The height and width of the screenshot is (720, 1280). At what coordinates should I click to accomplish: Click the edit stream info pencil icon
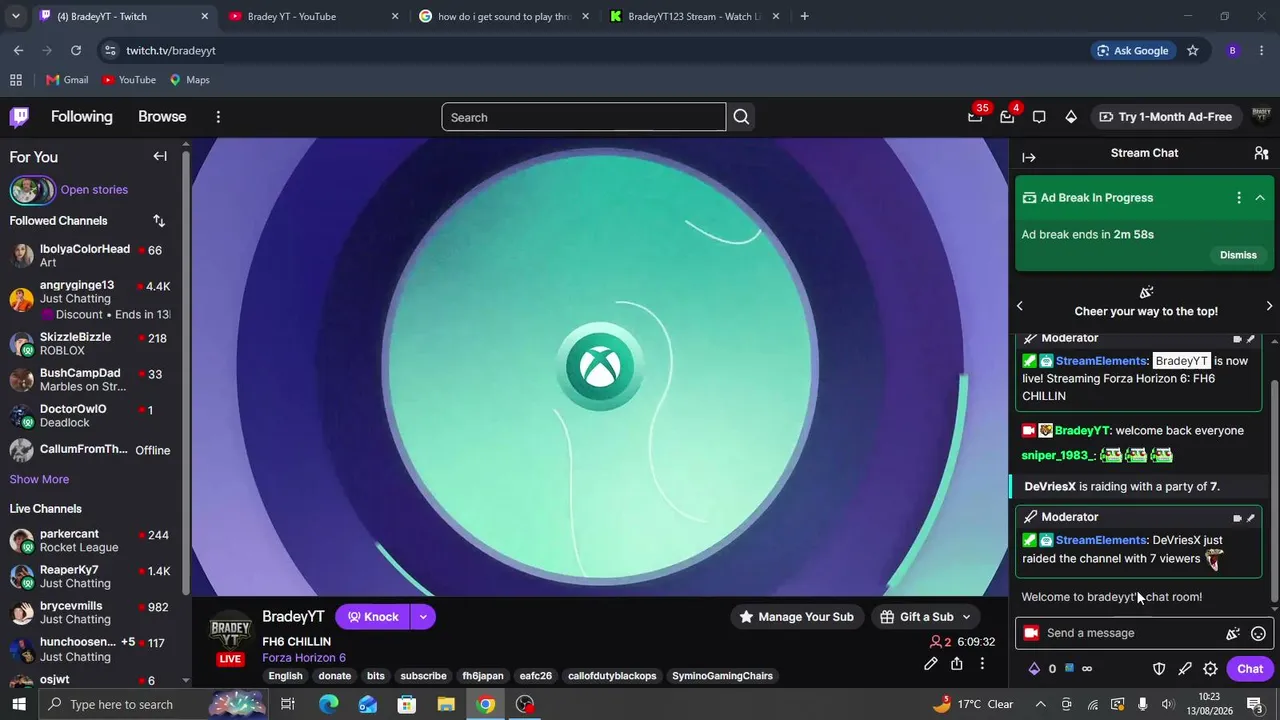[x=931, y=663]
